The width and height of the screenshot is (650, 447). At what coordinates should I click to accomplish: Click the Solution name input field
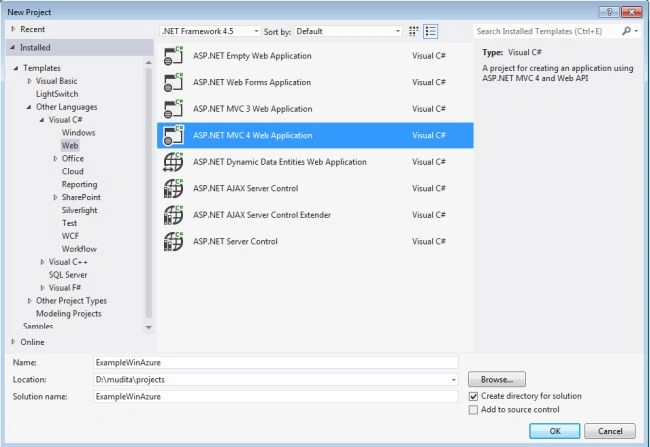click(x=276, y=397)
